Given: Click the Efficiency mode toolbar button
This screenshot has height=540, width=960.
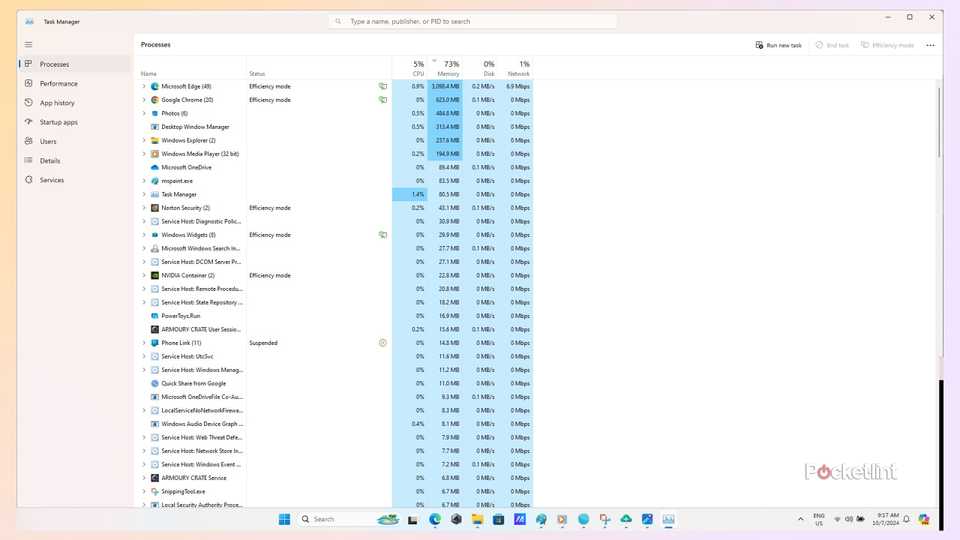Looking at the screenshot, I should pyautogui.click(x=887, y=45).
